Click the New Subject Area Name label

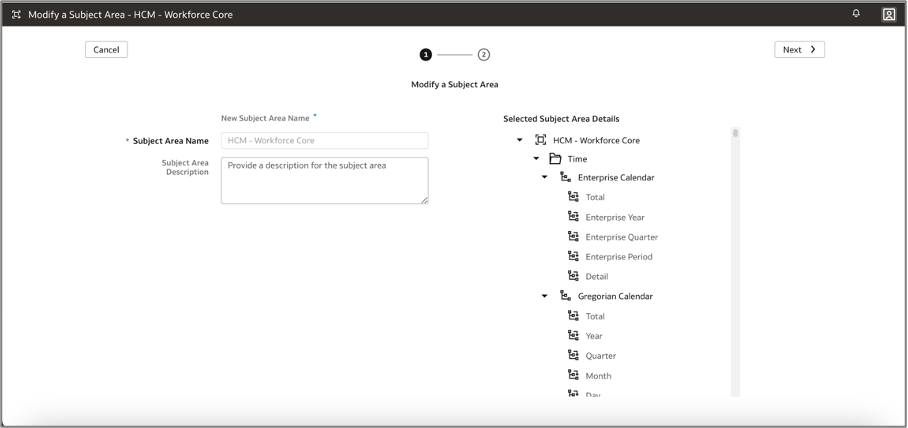click(265, 118)
